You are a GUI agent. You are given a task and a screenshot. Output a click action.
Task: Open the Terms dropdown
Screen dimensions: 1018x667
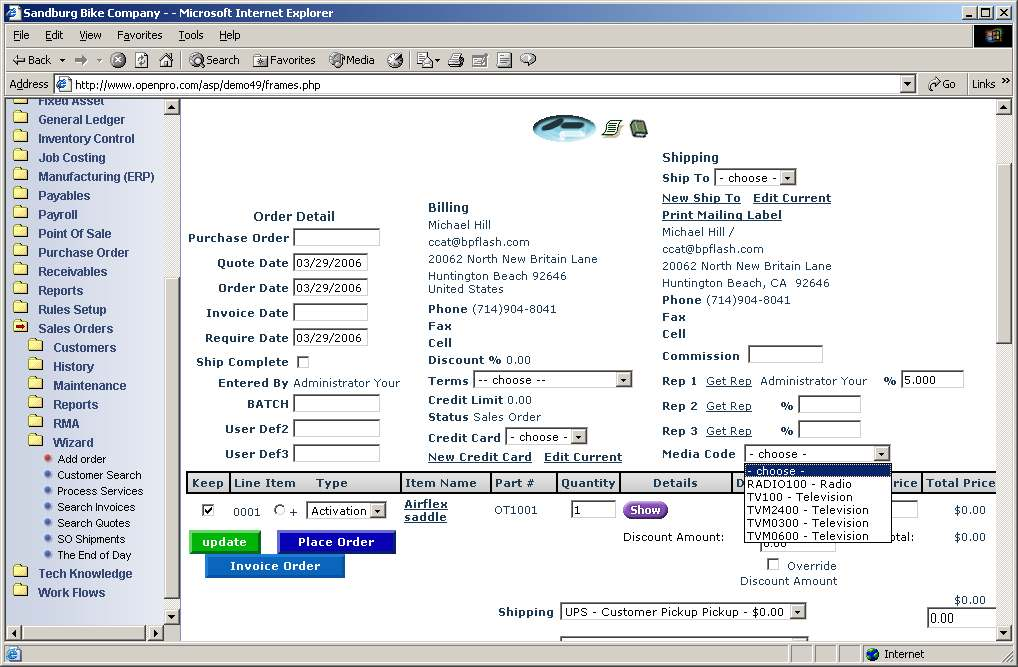pos(553,380)
